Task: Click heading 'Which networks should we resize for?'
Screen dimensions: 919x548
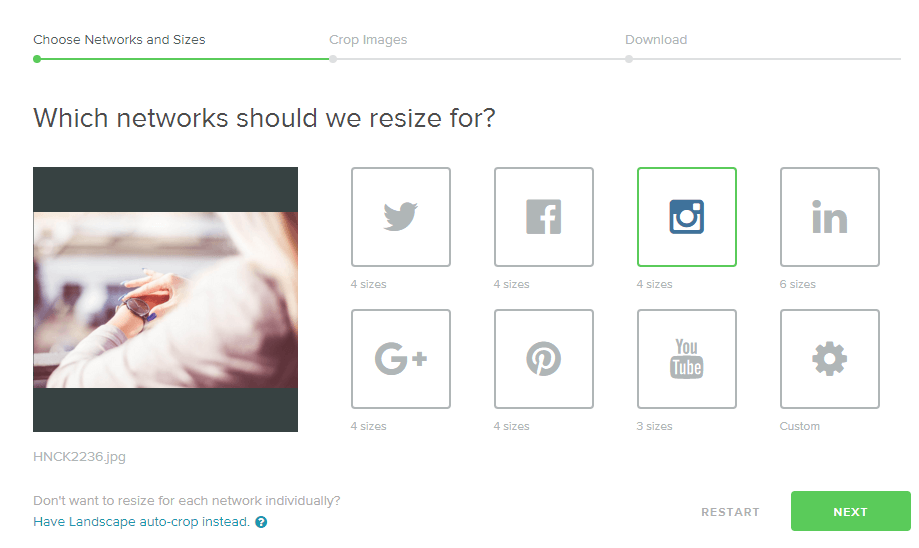Action: tap(264, 118)
